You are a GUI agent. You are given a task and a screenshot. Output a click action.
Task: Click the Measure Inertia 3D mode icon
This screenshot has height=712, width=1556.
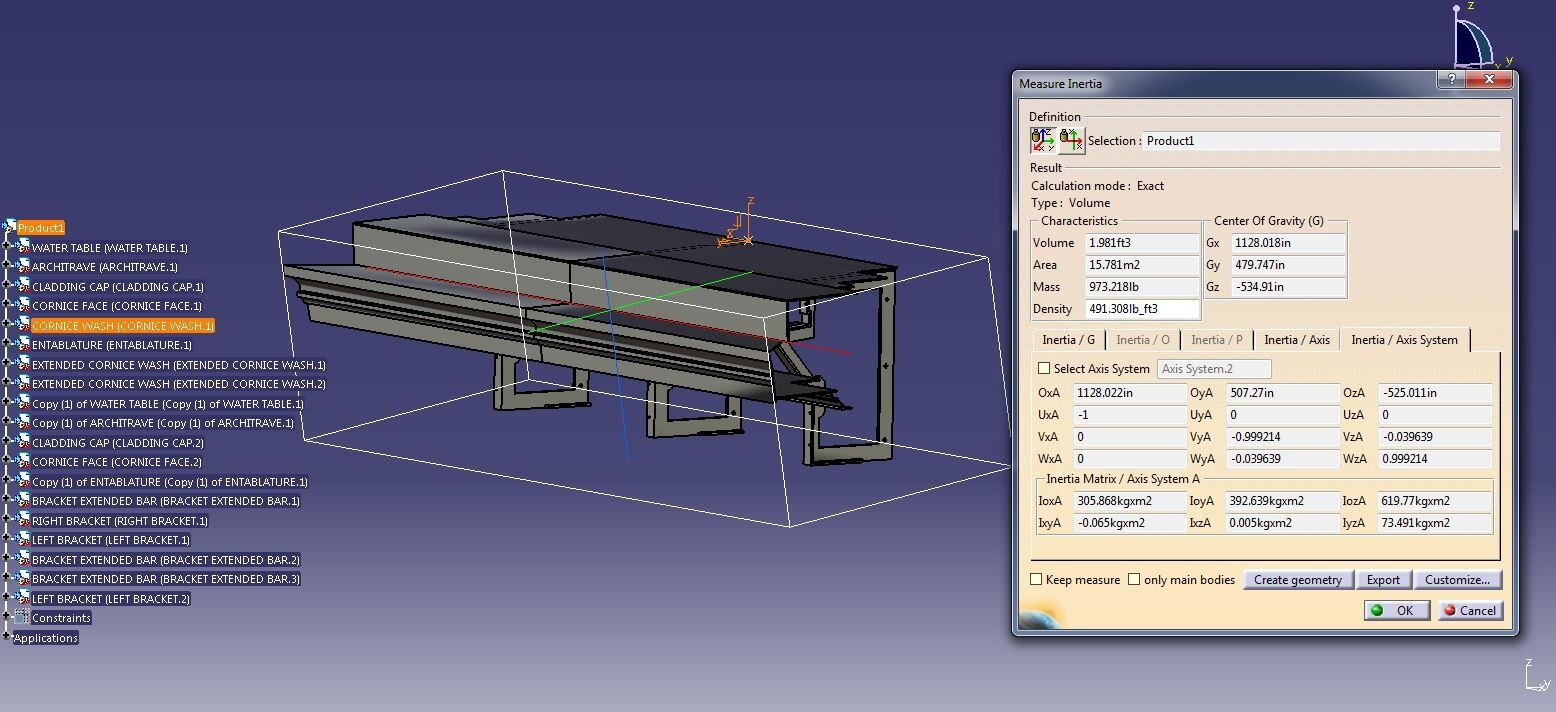click(1042, 140)
